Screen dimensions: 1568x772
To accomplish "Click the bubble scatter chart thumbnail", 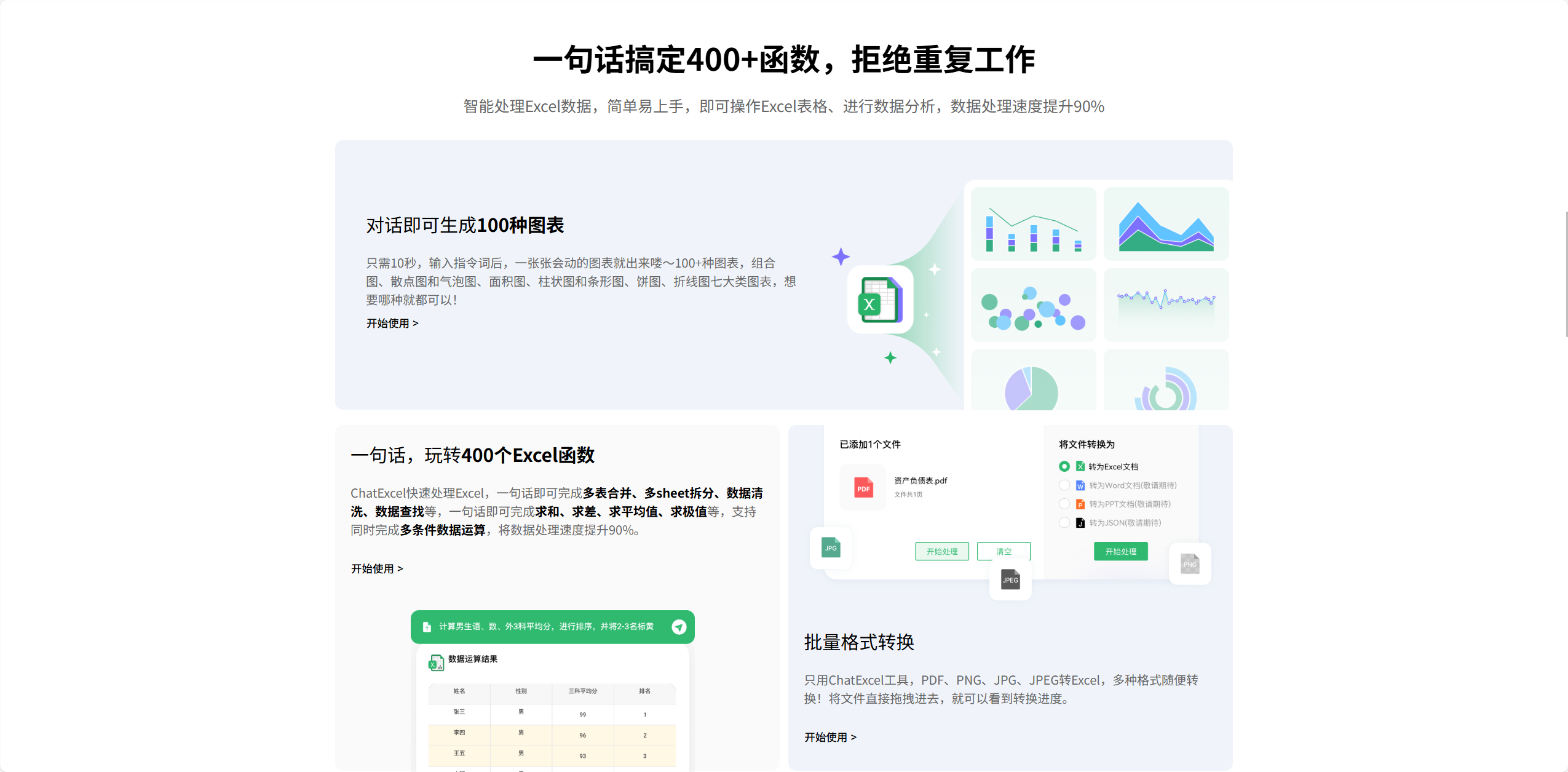I will (x=1034, y=304).
